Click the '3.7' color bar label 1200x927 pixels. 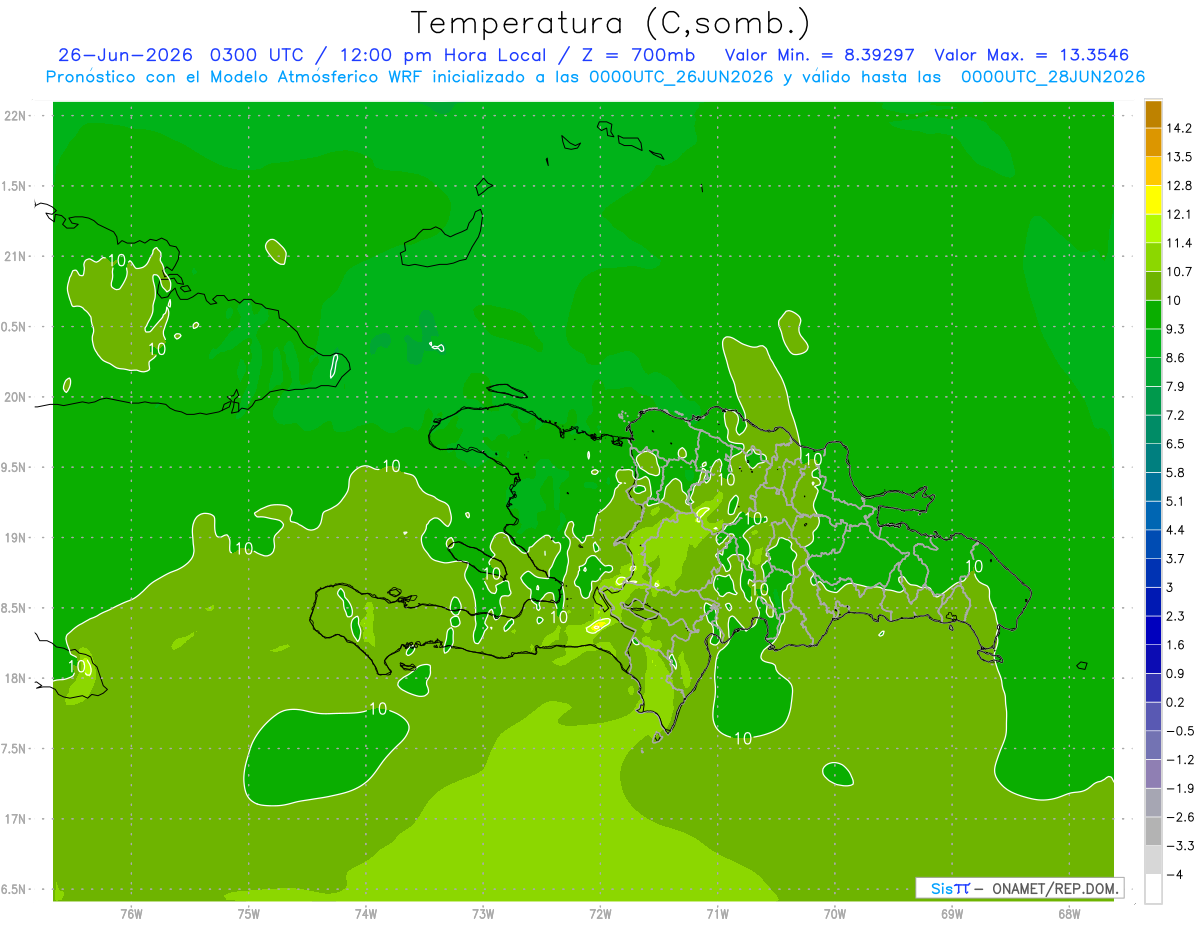1176,558
